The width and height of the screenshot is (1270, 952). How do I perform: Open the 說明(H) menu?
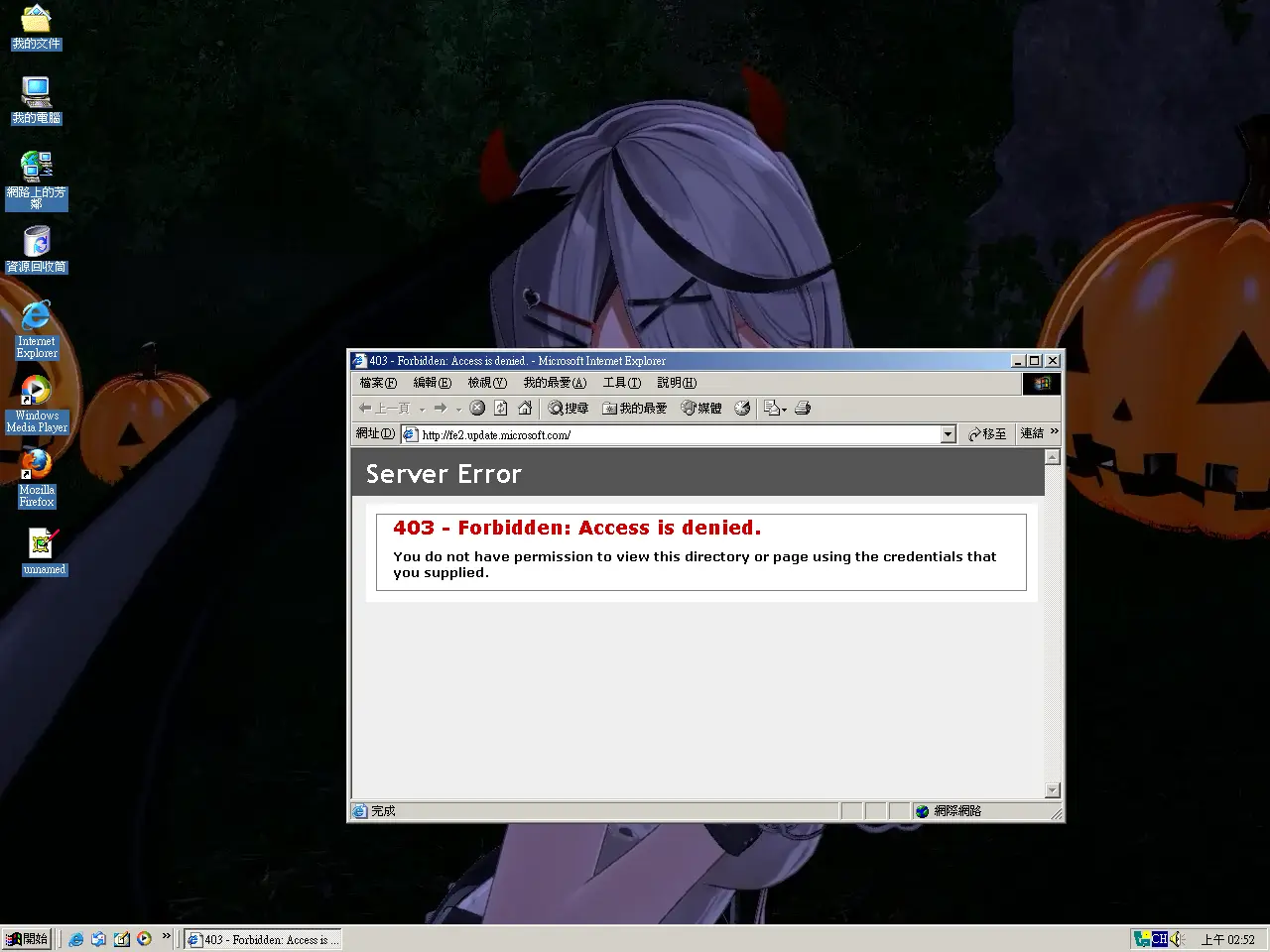(x=677, y=383)
